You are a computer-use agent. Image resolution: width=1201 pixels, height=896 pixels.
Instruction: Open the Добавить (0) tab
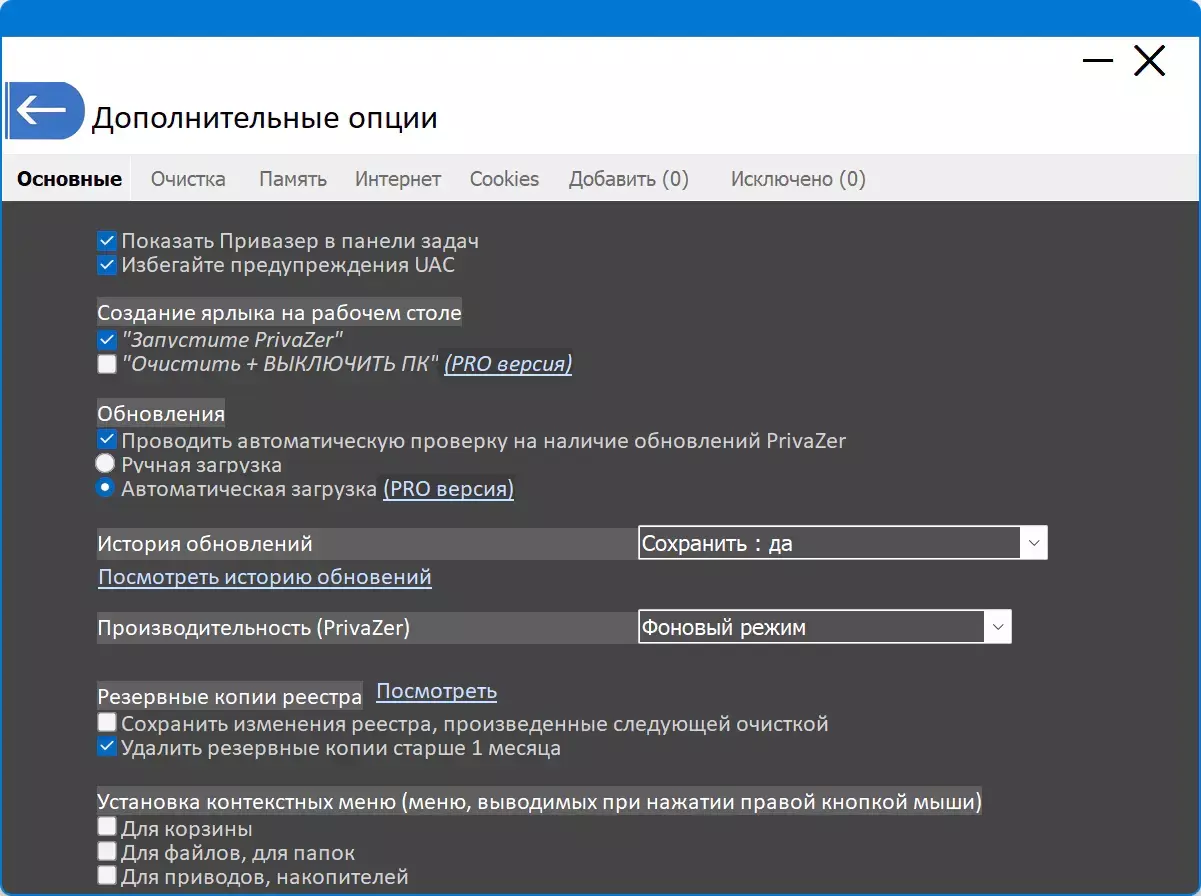628,178
